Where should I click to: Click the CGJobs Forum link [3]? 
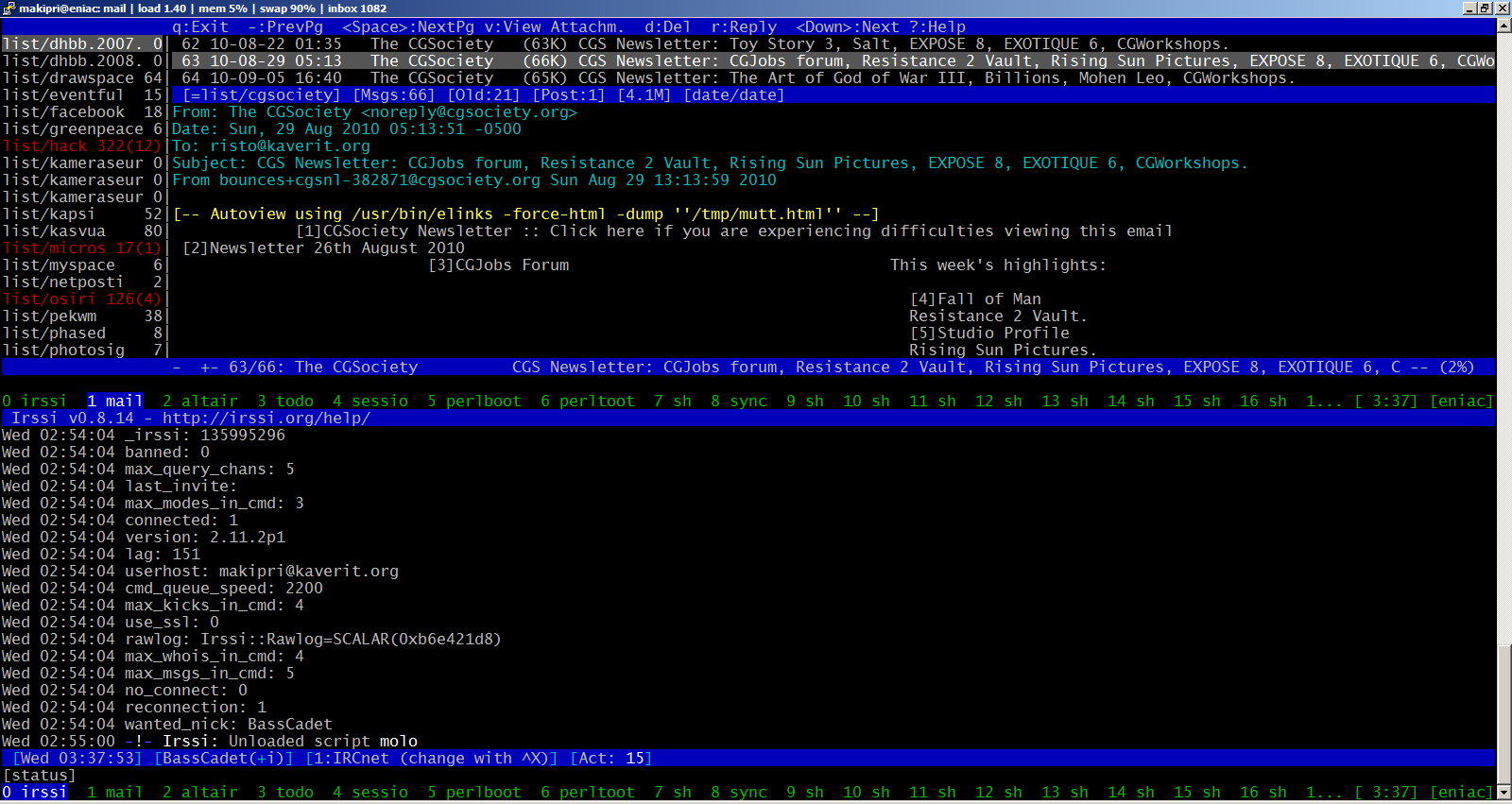point(498,265)
